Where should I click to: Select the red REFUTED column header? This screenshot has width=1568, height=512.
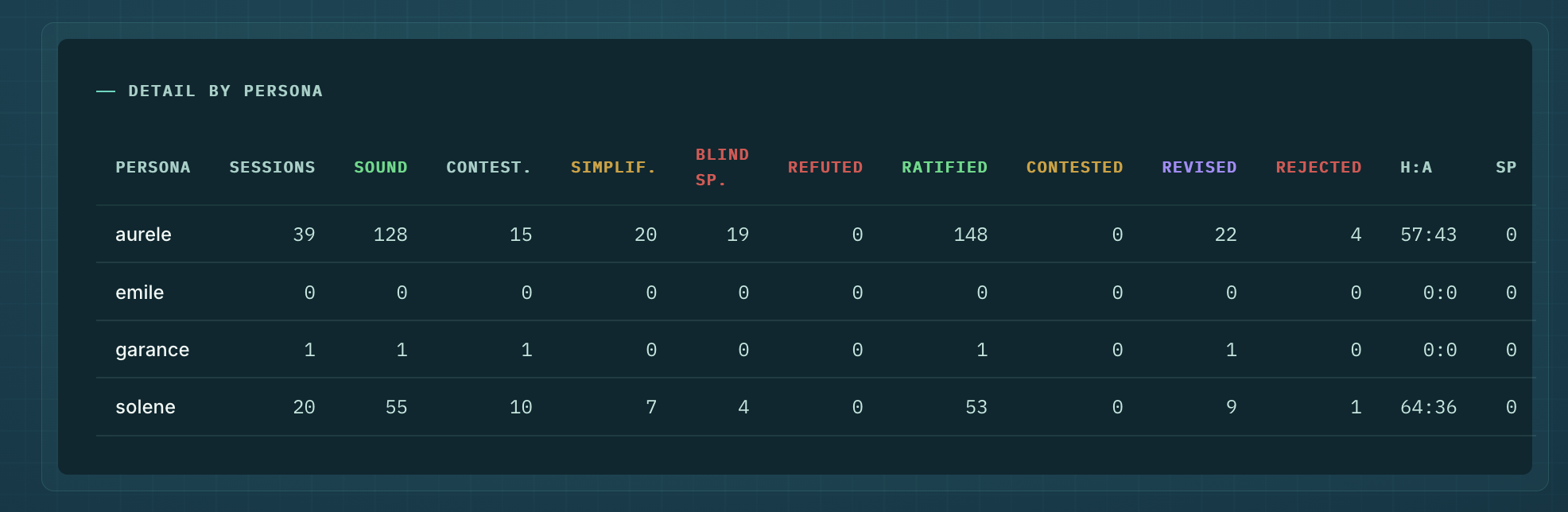click(x=825, y=168)
